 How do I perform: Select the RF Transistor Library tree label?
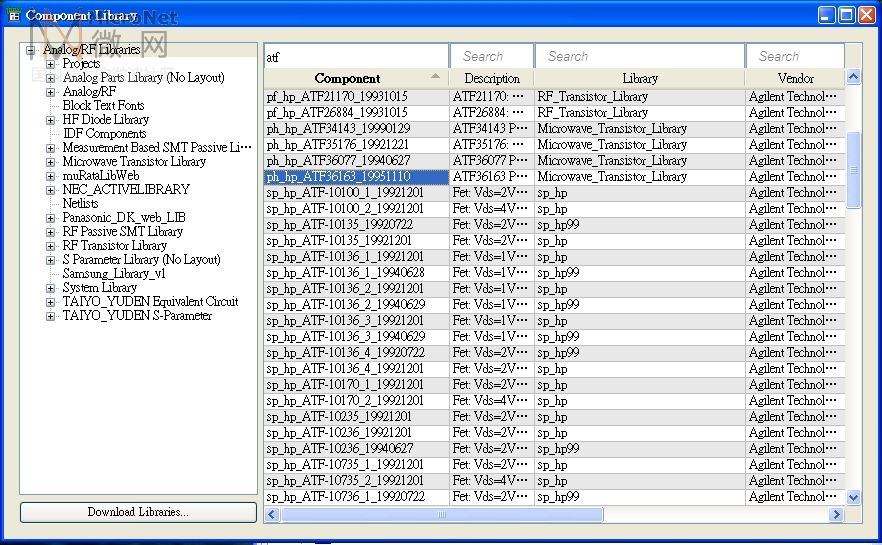click(x=115, y=246)
